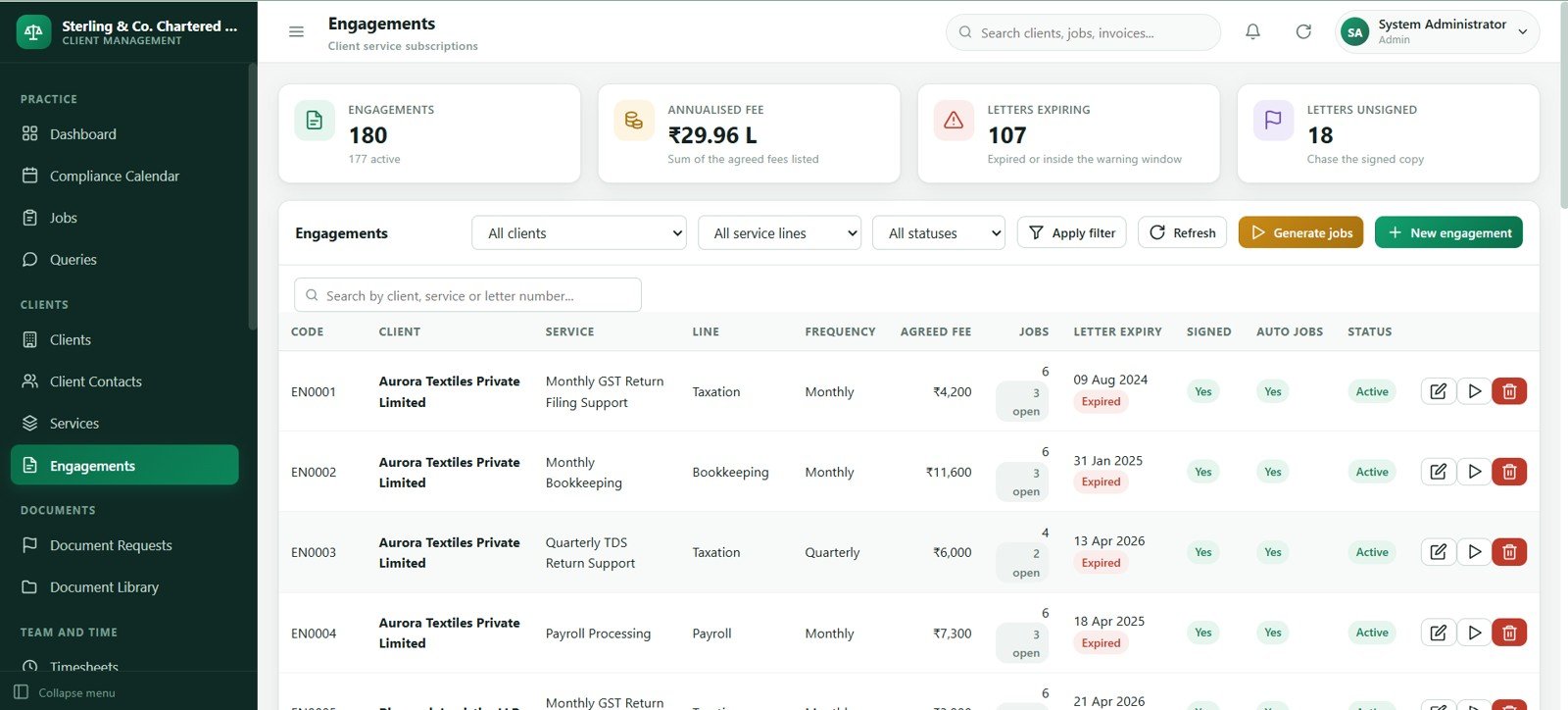This screenshot has height=710, width=1568.
Task: Open the All service lines dropdown
Action: pos(779,233)
